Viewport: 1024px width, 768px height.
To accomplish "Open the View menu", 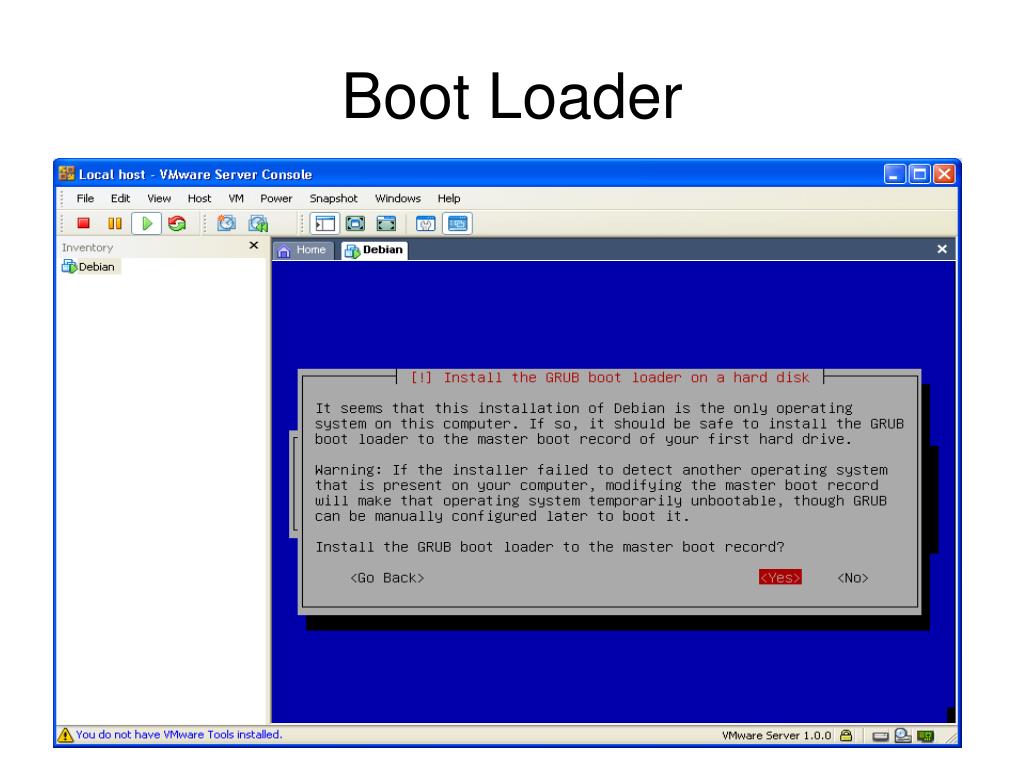I will click(159, 199).
